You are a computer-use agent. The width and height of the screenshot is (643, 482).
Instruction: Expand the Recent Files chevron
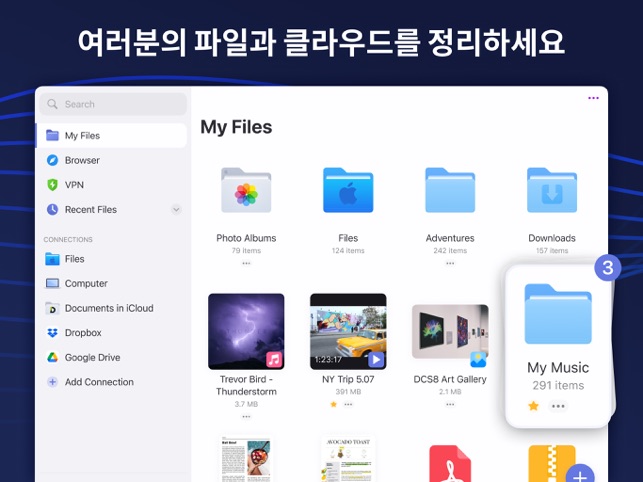pos(176,210)
